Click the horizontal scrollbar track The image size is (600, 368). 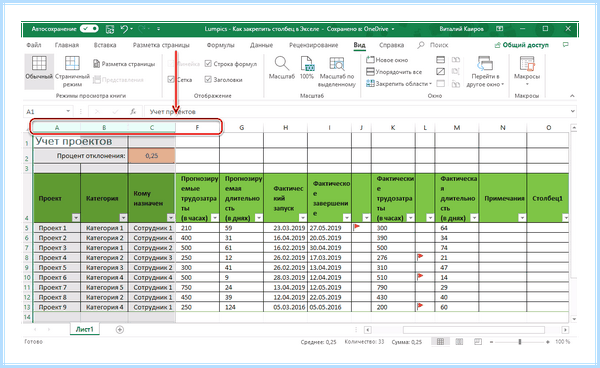tap(474, 330)
